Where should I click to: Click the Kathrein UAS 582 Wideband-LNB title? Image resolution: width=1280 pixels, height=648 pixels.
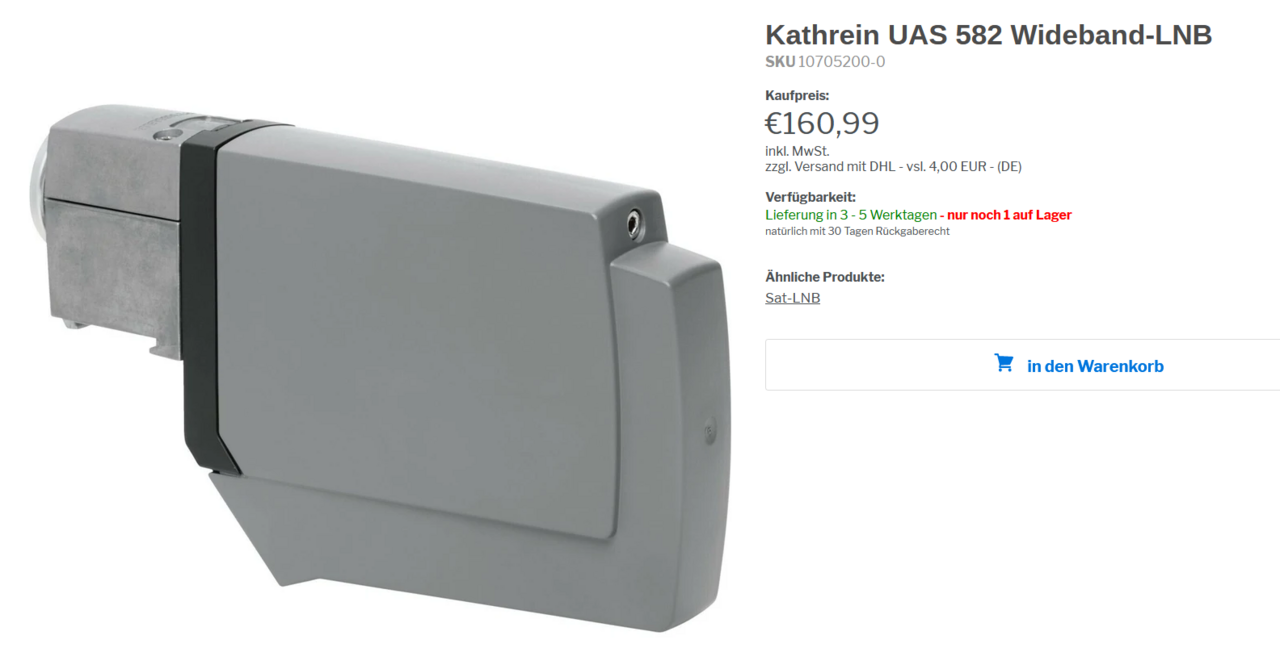(x=989, y=35)
